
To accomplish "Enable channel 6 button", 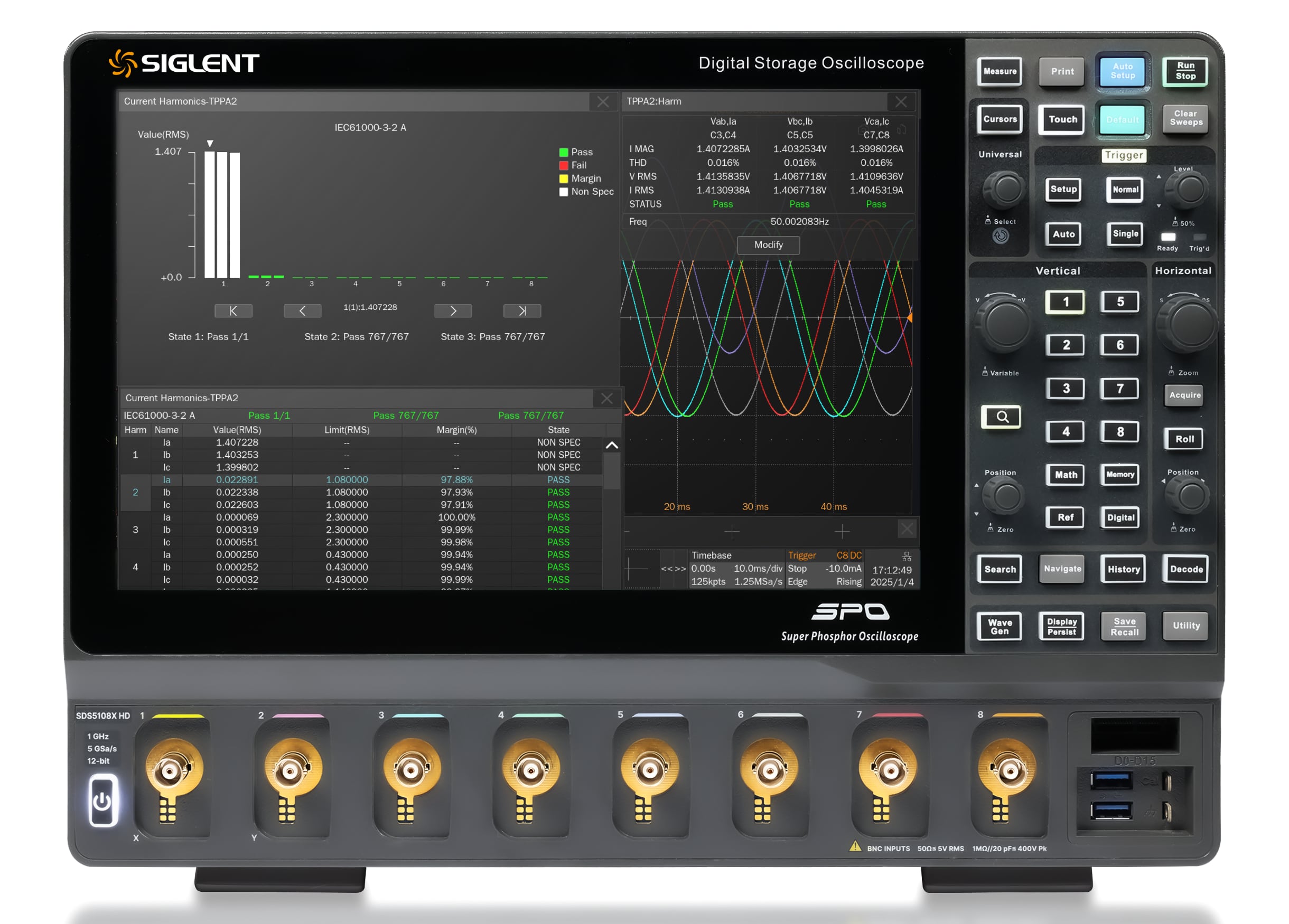I will [x=1119, y=345].
